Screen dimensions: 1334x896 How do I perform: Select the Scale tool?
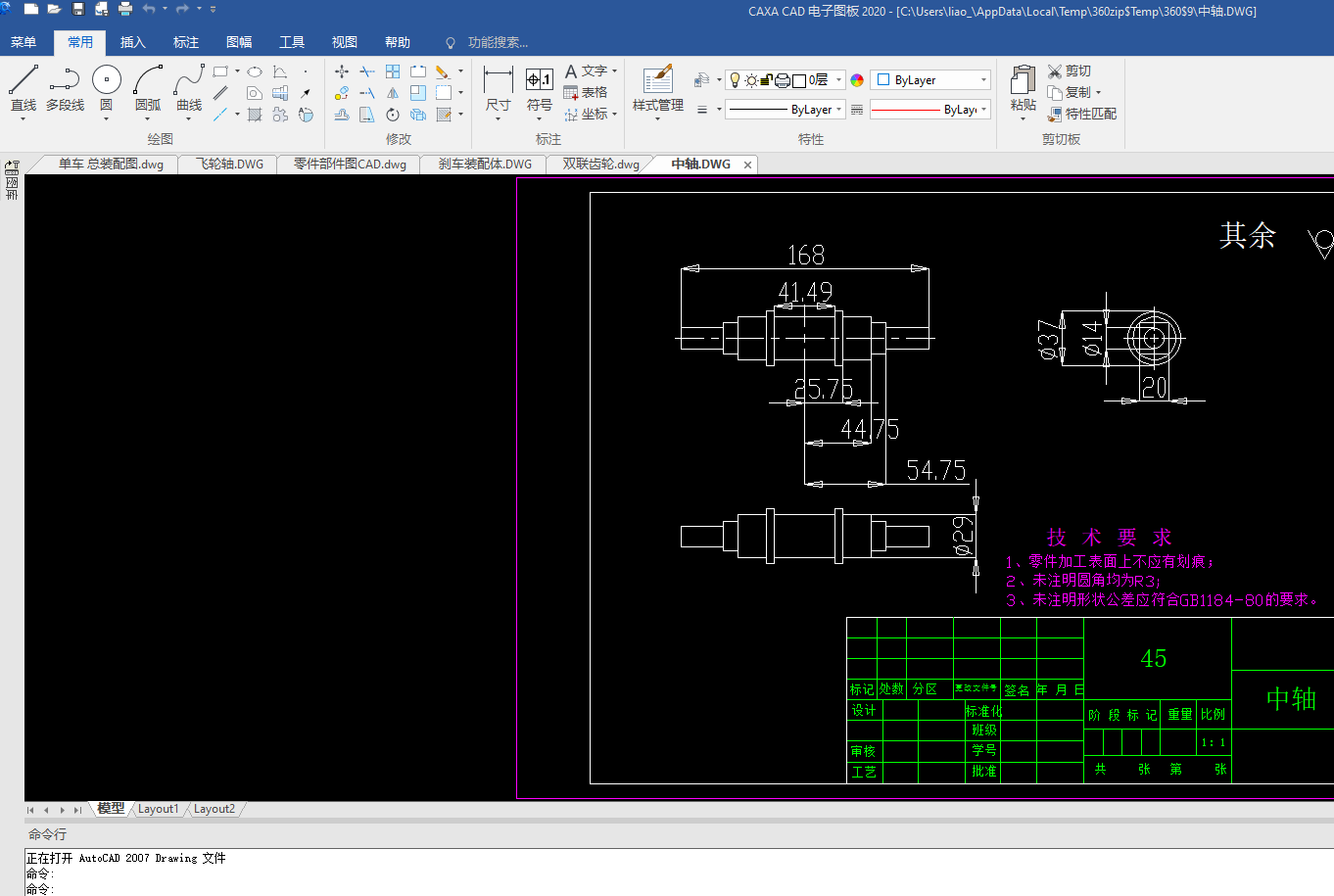coord(418,93)
